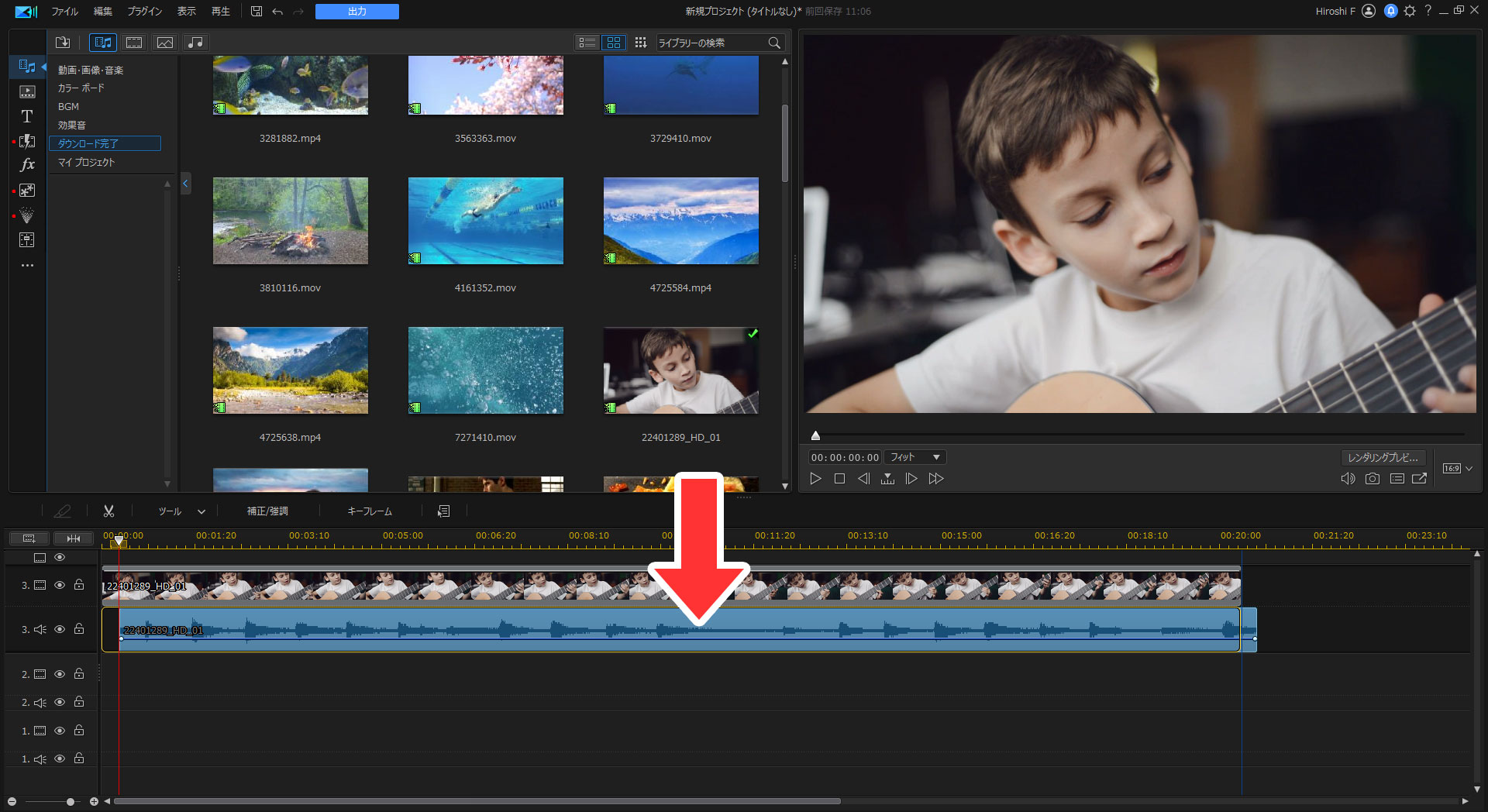Click the import media icon
The width and height of the screenshot is (1488, 812).
point(63,43)
